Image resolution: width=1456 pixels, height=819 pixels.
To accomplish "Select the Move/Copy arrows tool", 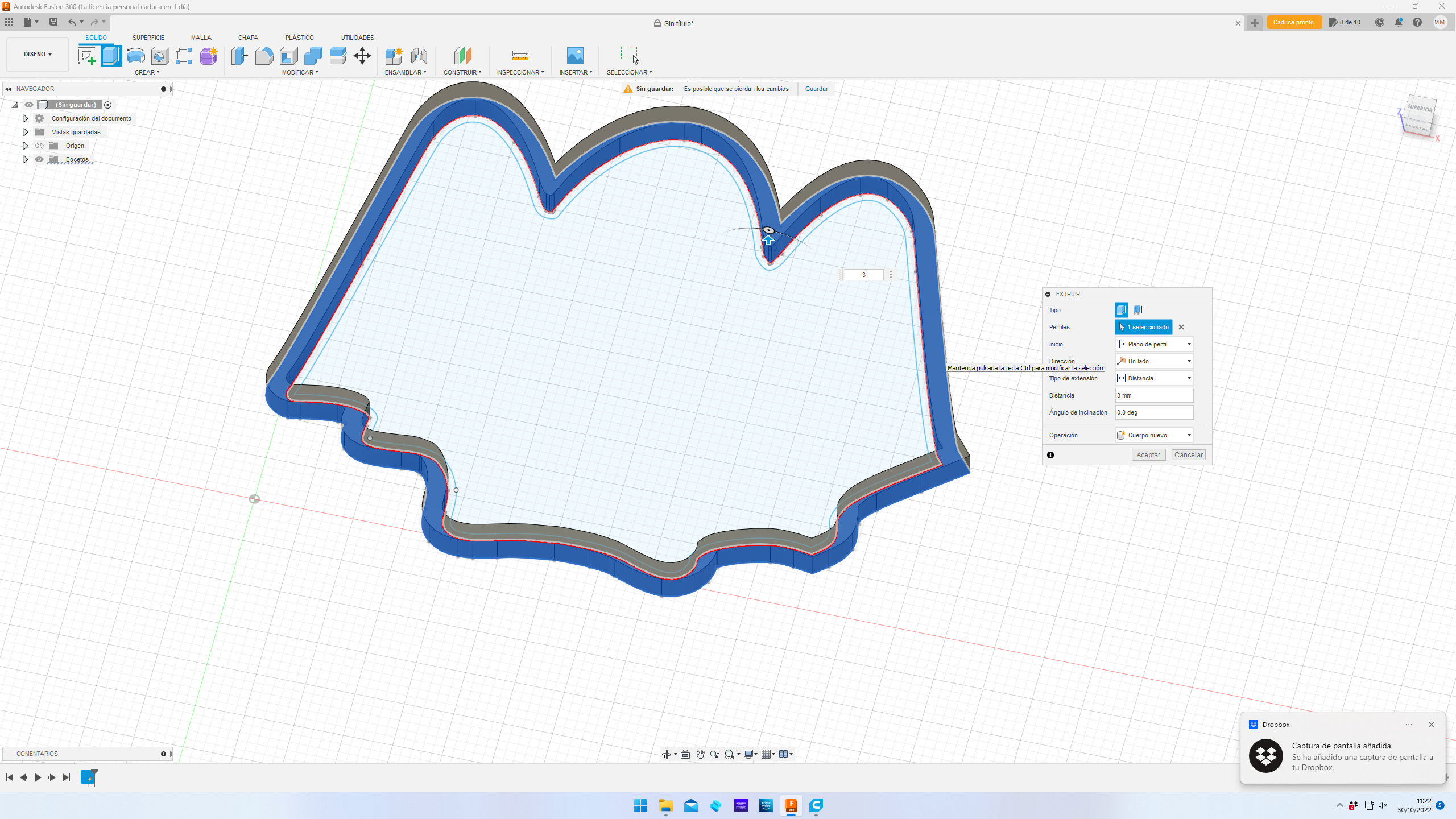I will click(362, 56).
